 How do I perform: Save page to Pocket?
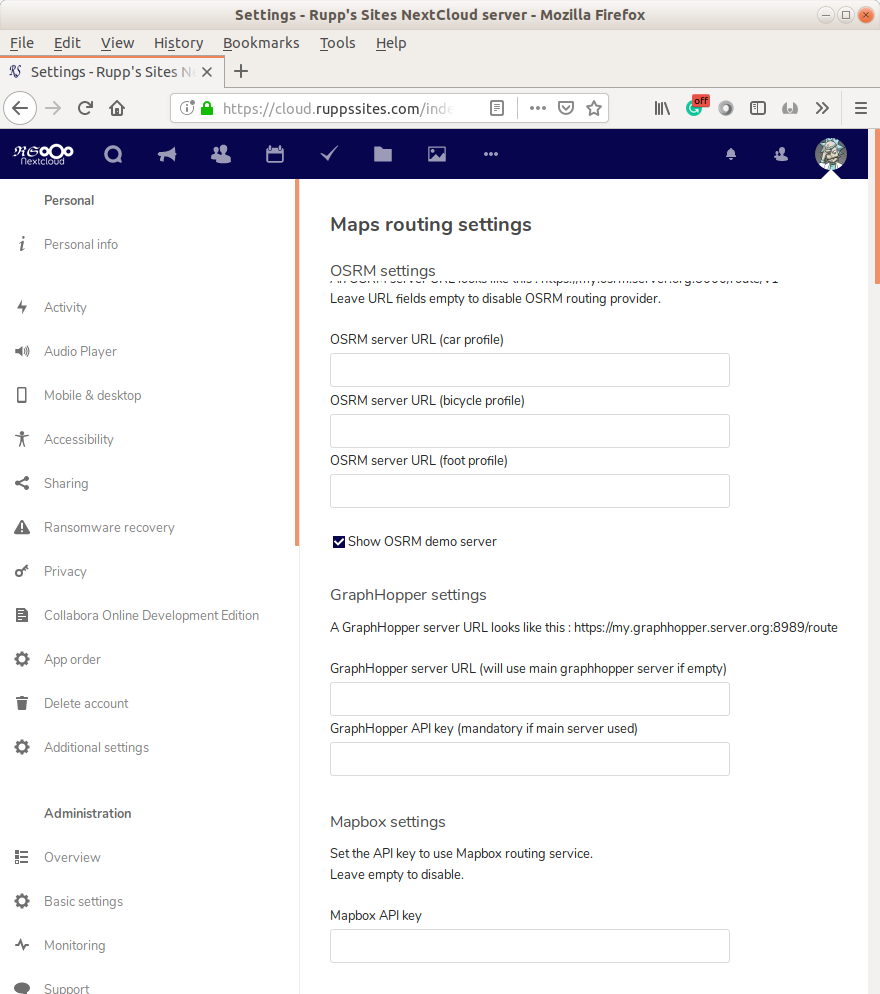566,108
